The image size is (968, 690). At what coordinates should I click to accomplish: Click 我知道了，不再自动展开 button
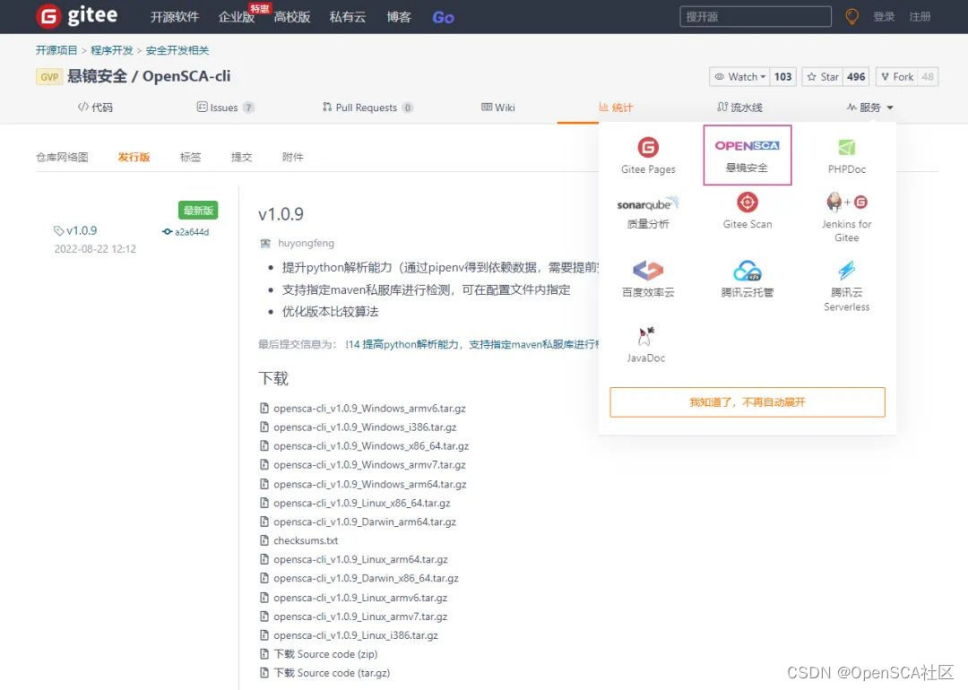pyautogui.click(x=747, y=402)
